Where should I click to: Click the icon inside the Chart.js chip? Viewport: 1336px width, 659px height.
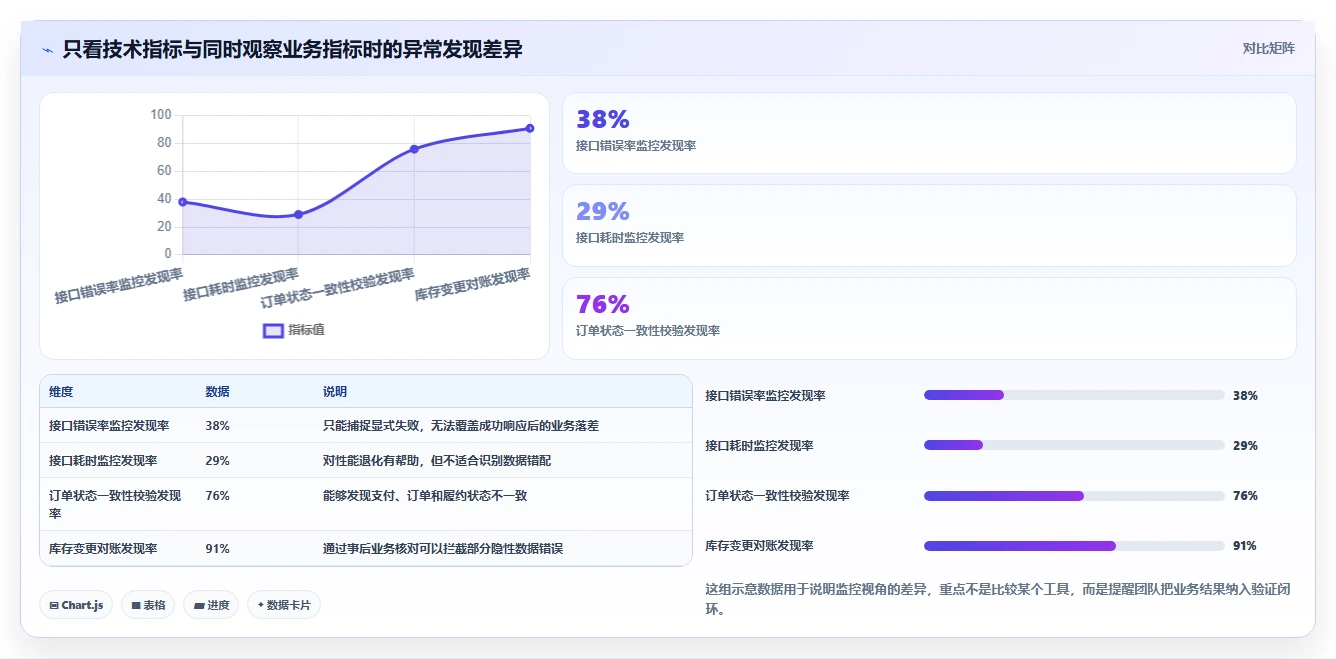click(x=53, y=606)
